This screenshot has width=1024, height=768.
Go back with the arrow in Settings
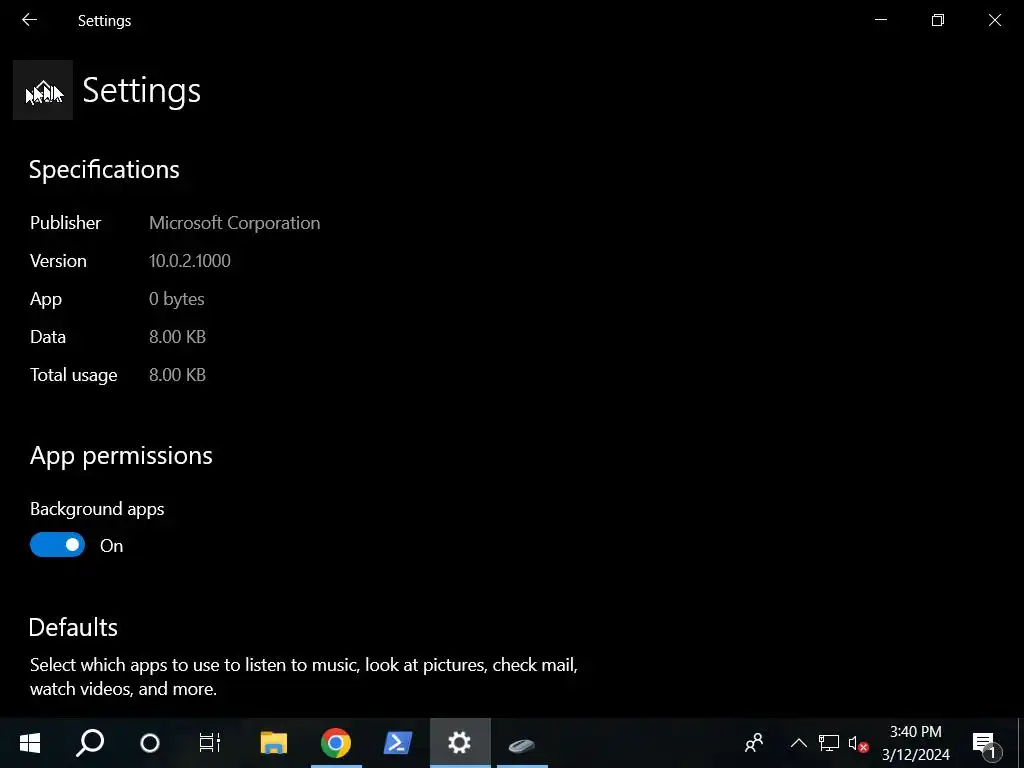pos(29,20)
